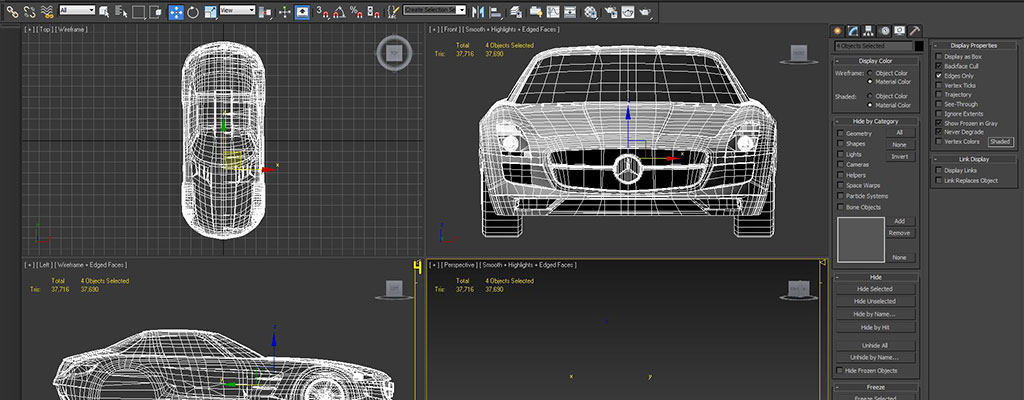This screenshot has width=1024, height=400.
Task: Open the Curve Editor icon
Action: click(x=553, y=12)
